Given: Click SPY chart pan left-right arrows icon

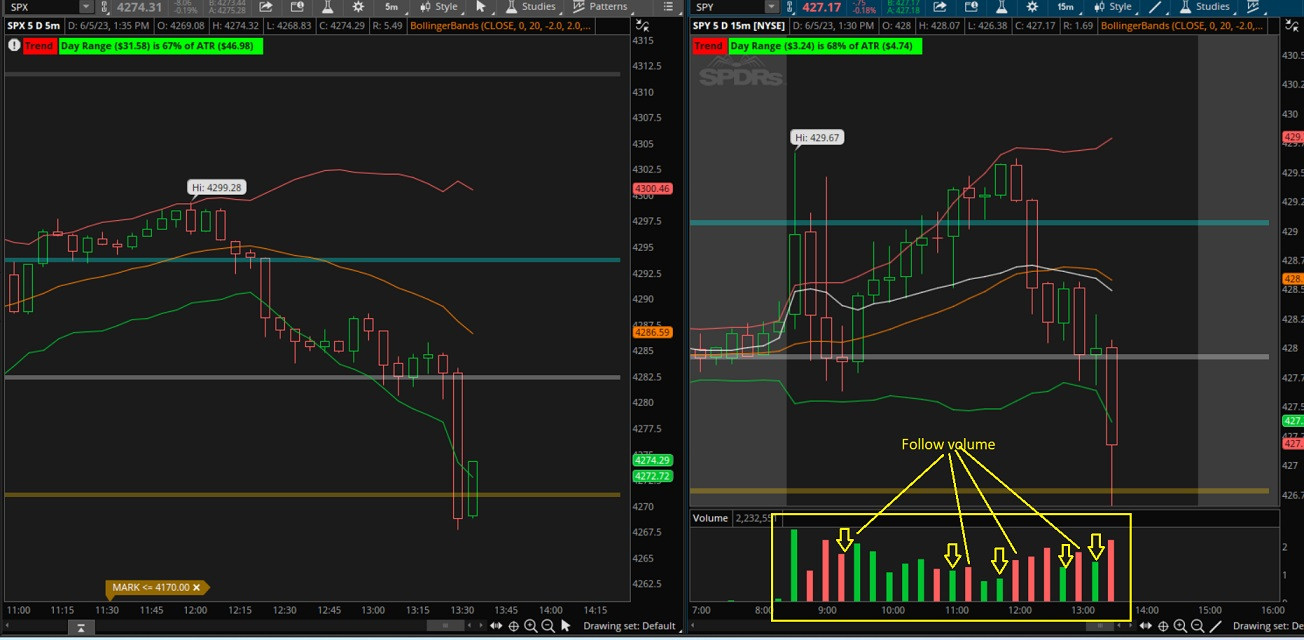Looking at the screenshot, I should tap(1146, 626).
